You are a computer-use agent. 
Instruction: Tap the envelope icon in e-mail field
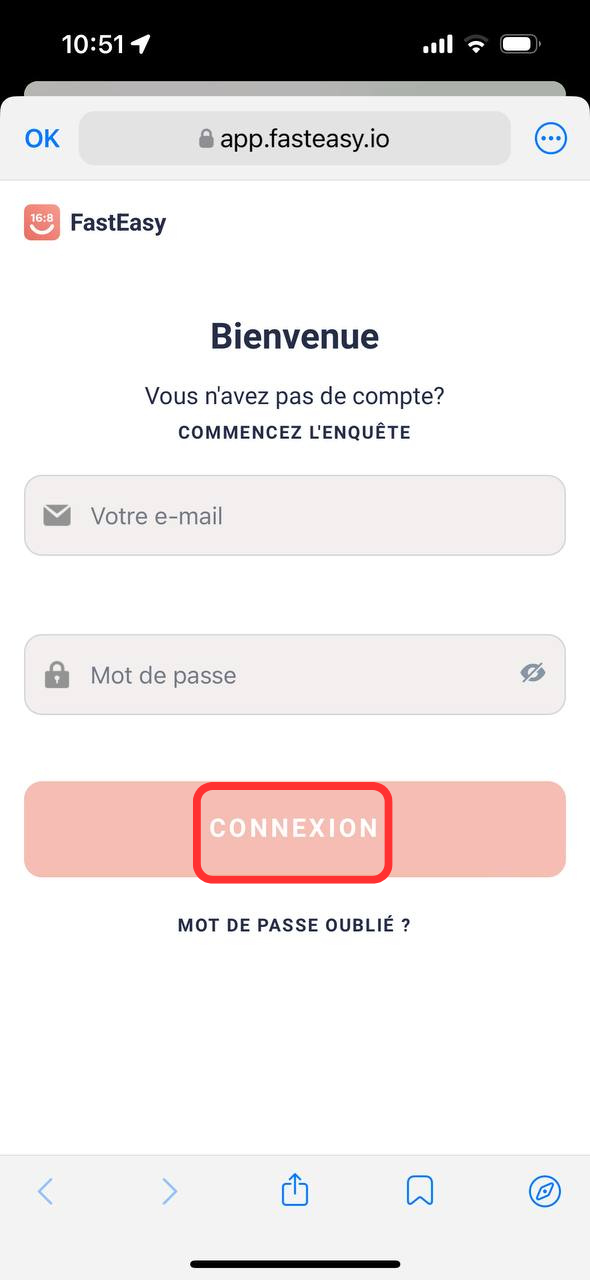coord(57,515)
